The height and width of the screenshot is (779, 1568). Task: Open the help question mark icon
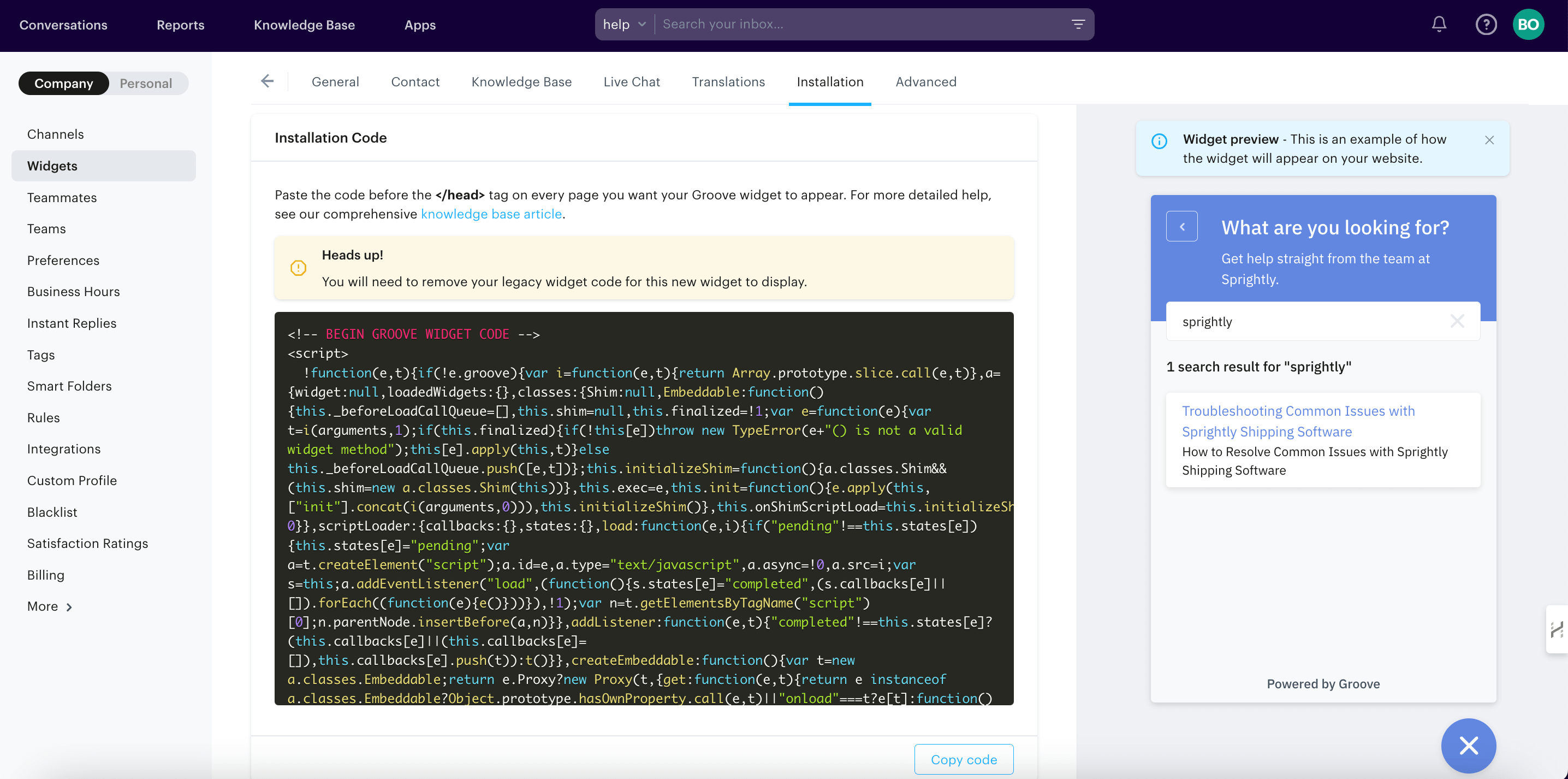click(x=1486, y=25)
